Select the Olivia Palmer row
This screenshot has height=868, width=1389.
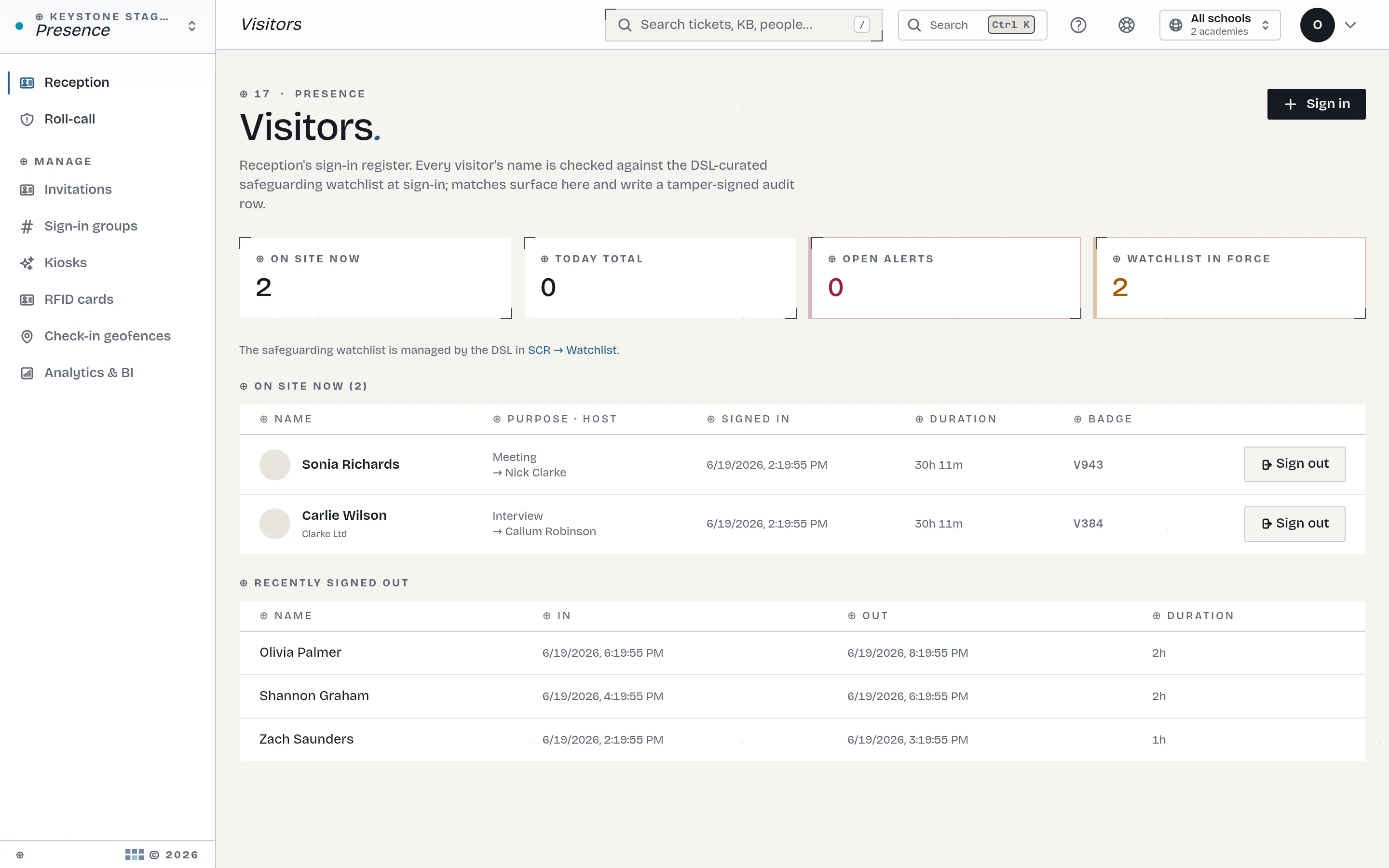(802, 653)
